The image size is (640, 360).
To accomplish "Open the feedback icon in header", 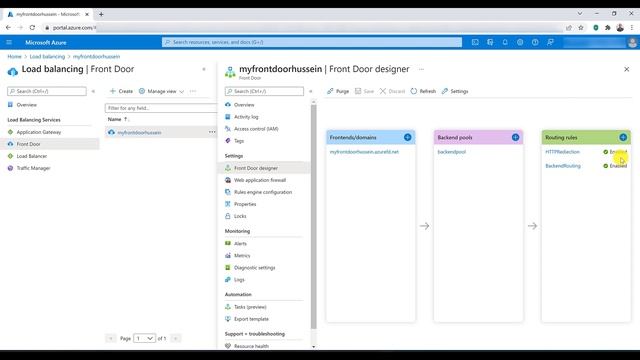I will [550, 42].
